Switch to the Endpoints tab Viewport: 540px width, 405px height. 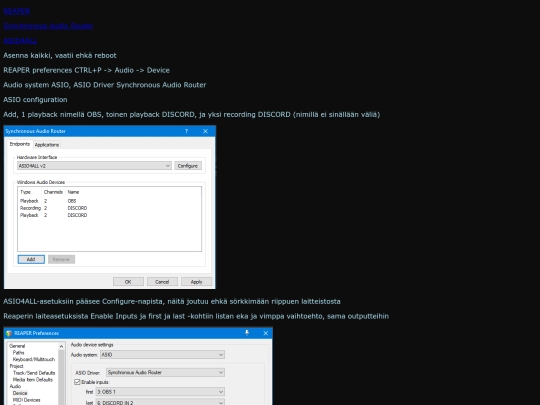(20, 144)
